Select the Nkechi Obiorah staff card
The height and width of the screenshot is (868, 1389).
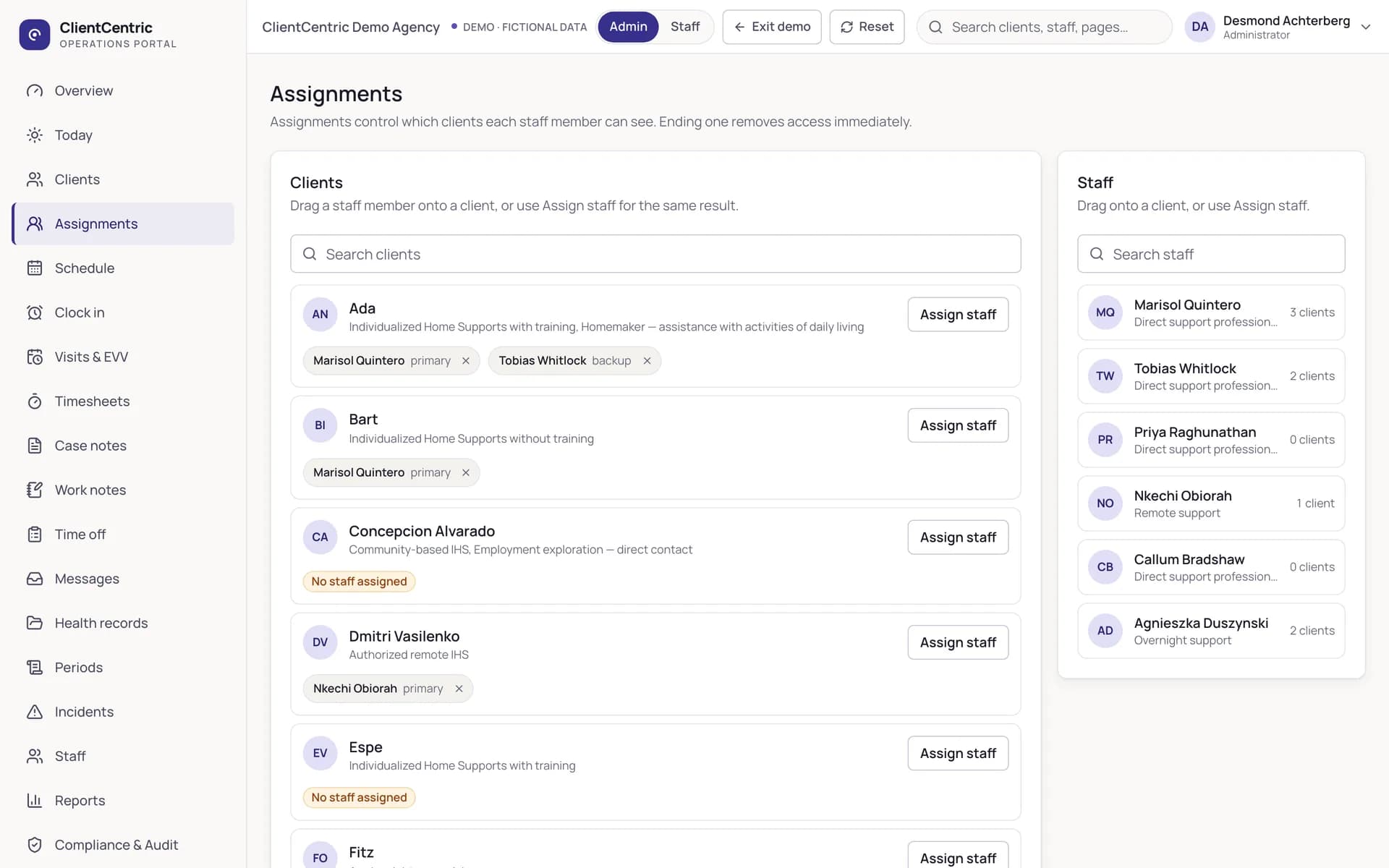(x=1211, y=503)
